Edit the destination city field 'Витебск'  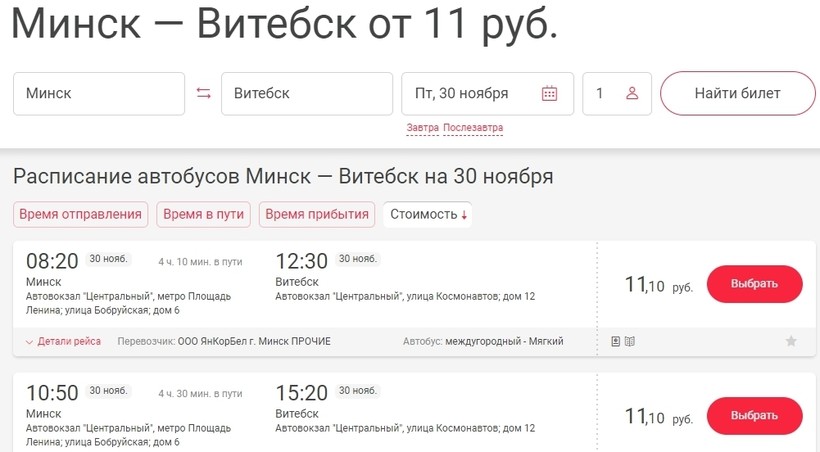pyautogui.click(x=306, y=94)
